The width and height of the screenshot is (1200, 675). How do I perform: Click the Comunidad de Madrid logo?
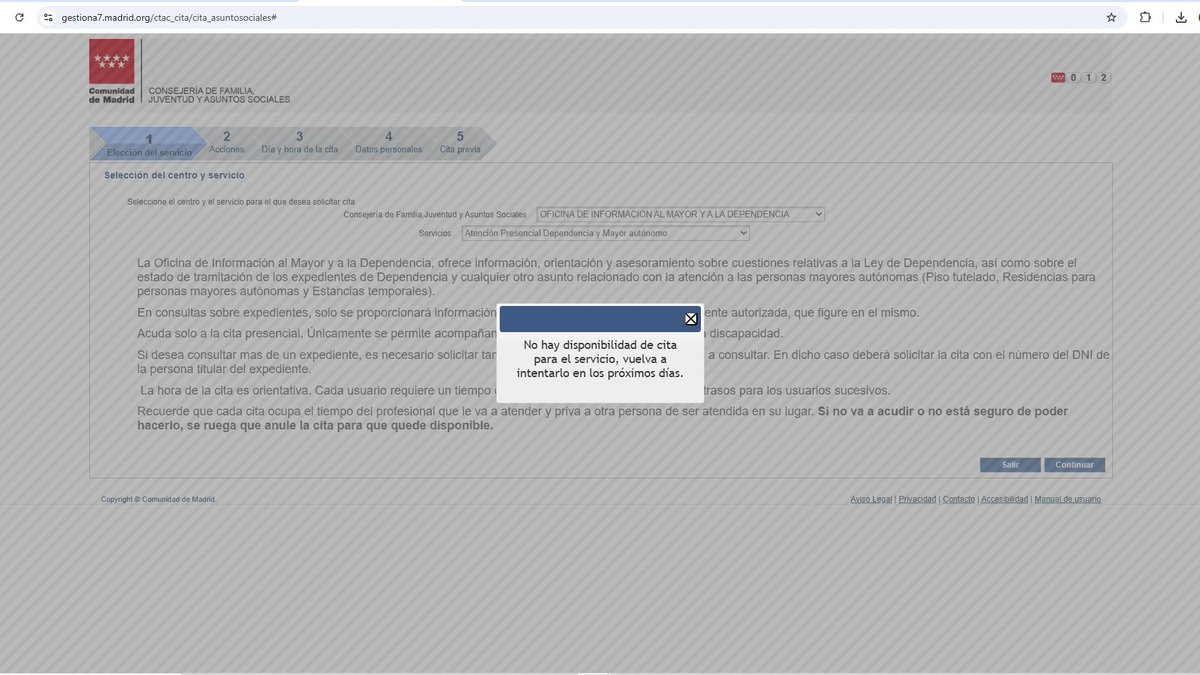tap(112, 72)
